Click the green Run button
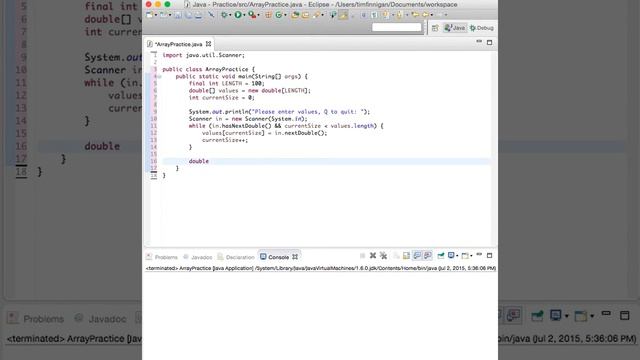Screen dimensions: 640x360 238,15
